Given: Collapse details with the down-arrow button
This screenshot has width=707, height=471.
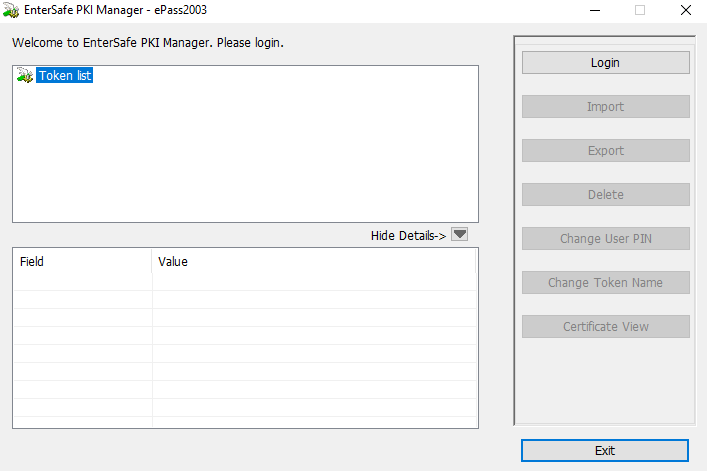Looking at the screenshot, I should pyautogui.click(x=459, y=235).
